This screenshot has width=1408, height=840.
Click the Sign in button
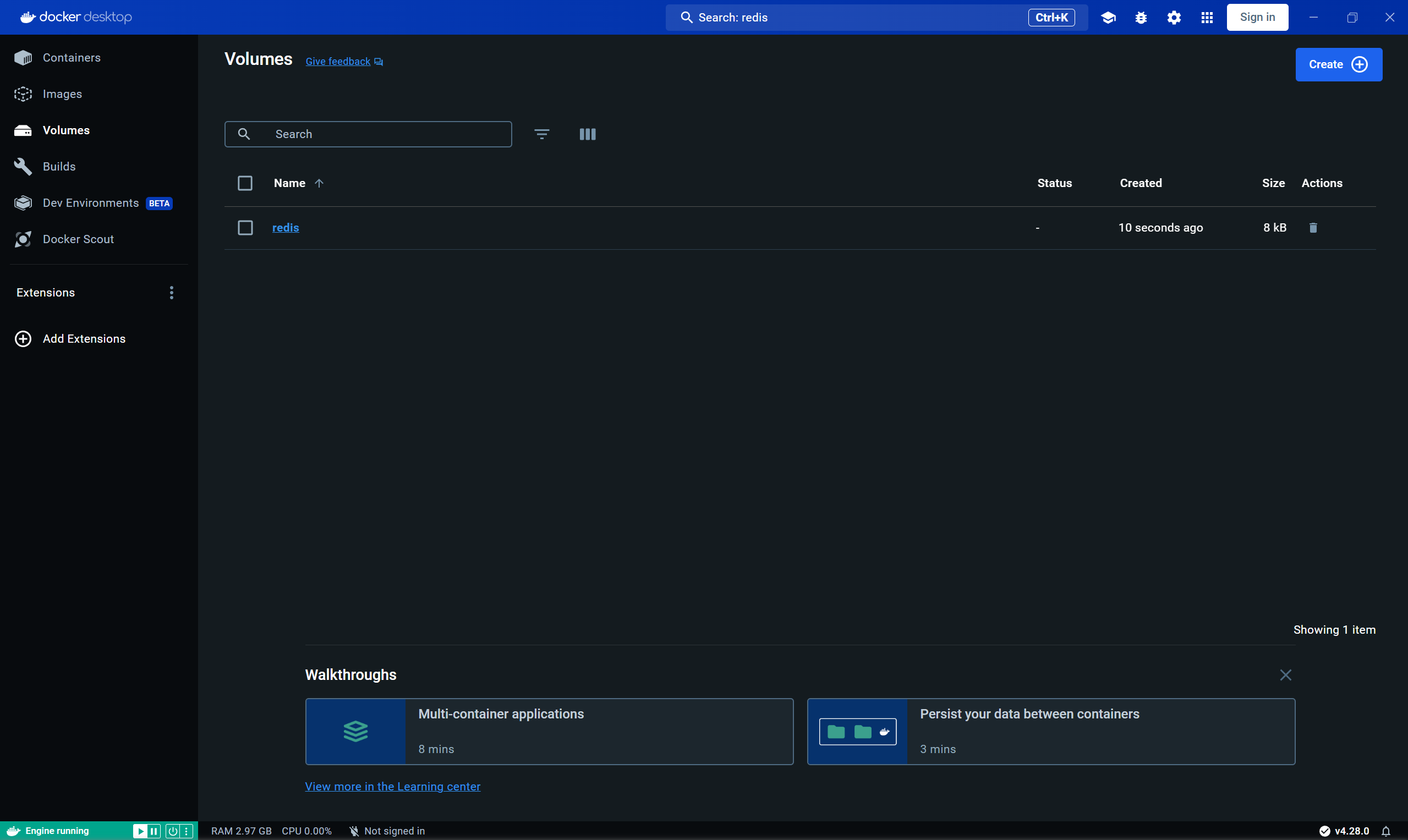(1257, 18)
